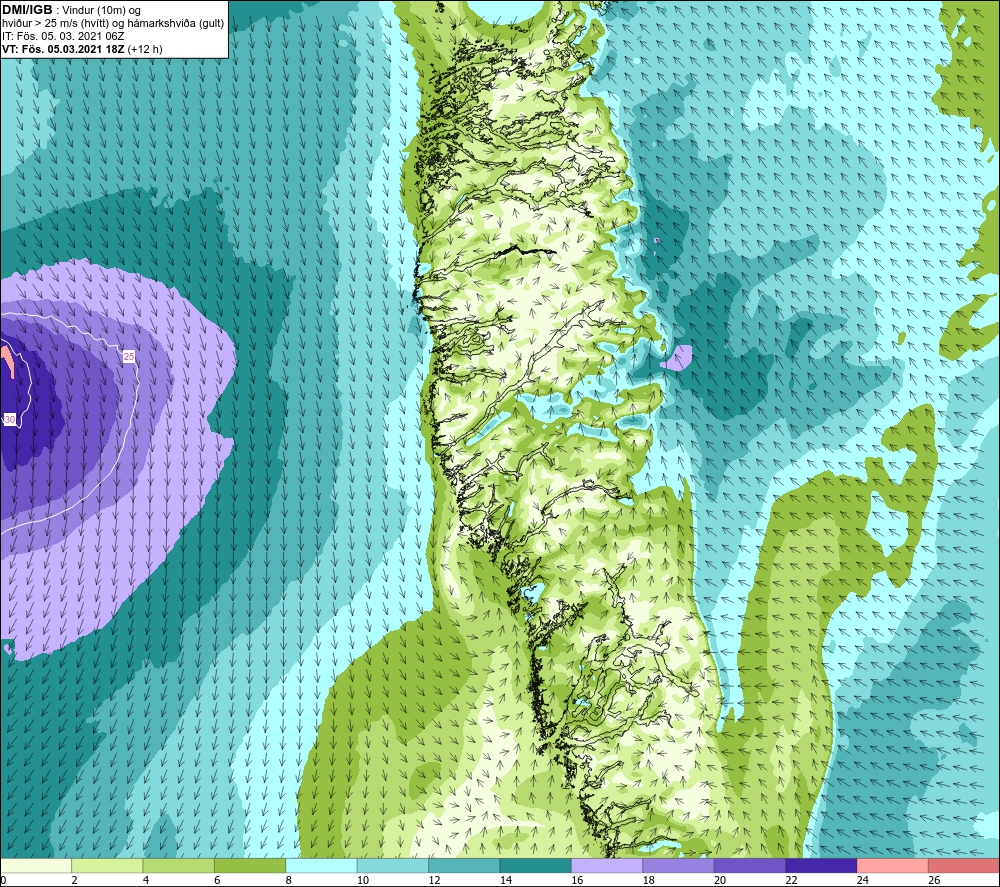Pick the 20–22 m/s purple legend swatch
1000x887 pixels.
750,865
